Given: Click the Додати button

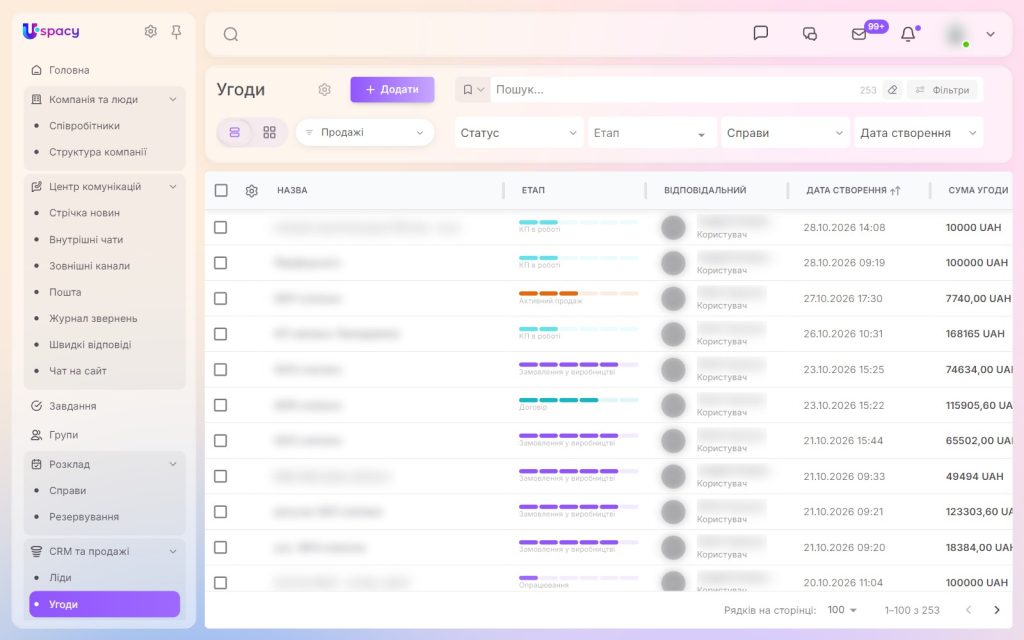Looking at the screenshot, I should tap(392, 89).
